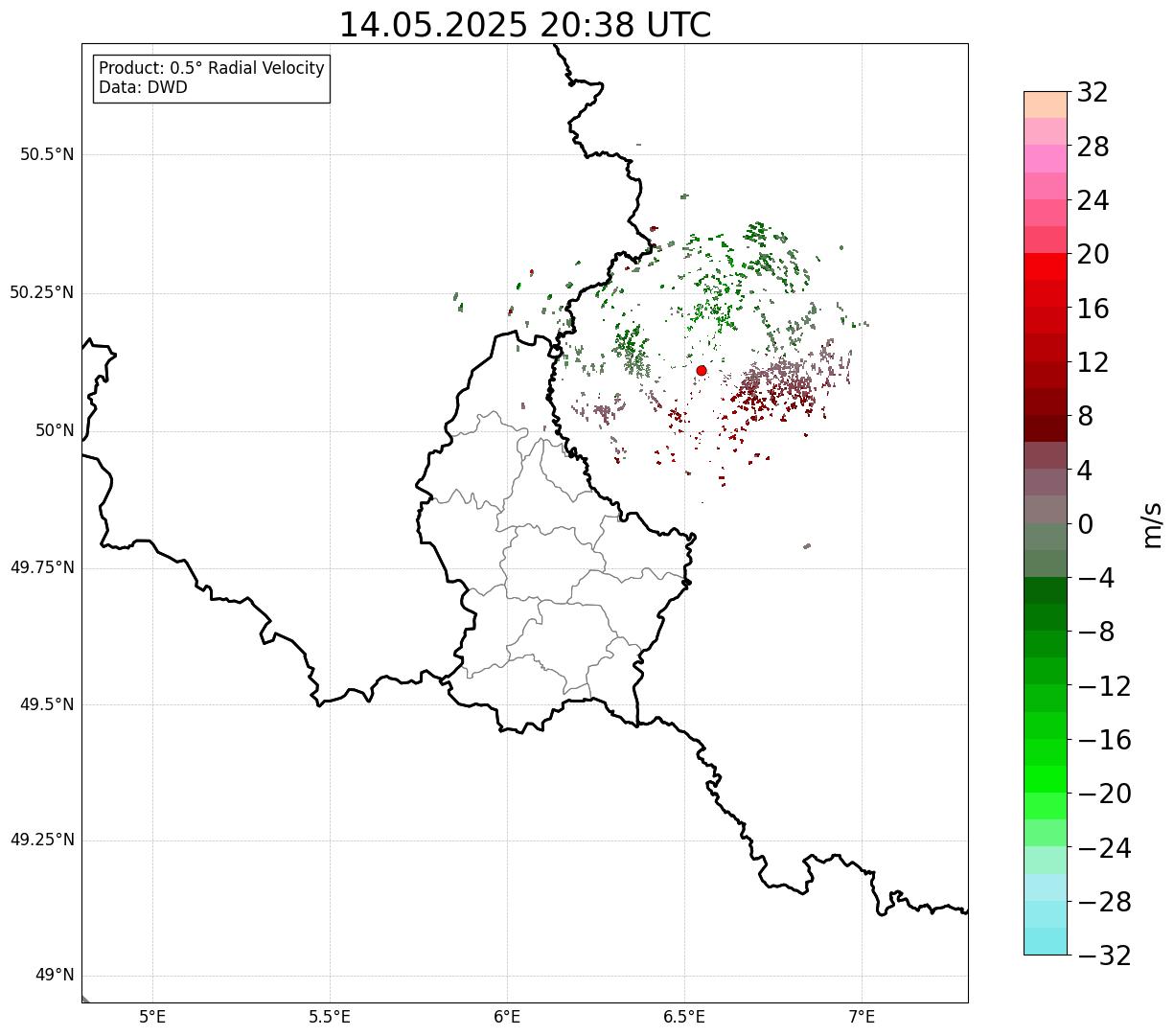Click the colorbar label −24
Image resolution: width=1174 pixels, height=1036 pixels.
pos(1104,848)
